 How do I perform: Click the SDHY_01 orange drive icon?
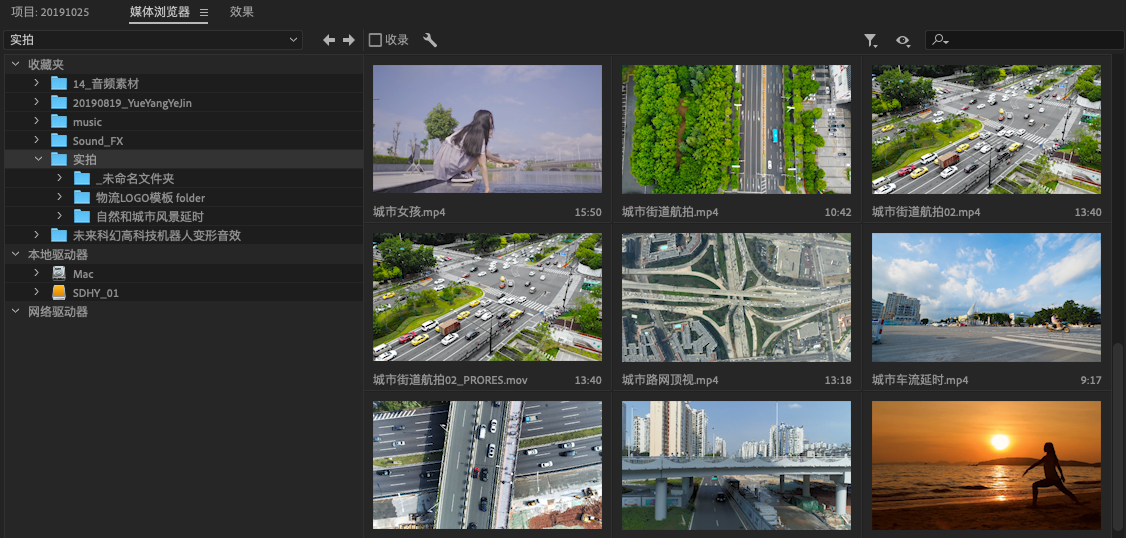pos(59,293)
